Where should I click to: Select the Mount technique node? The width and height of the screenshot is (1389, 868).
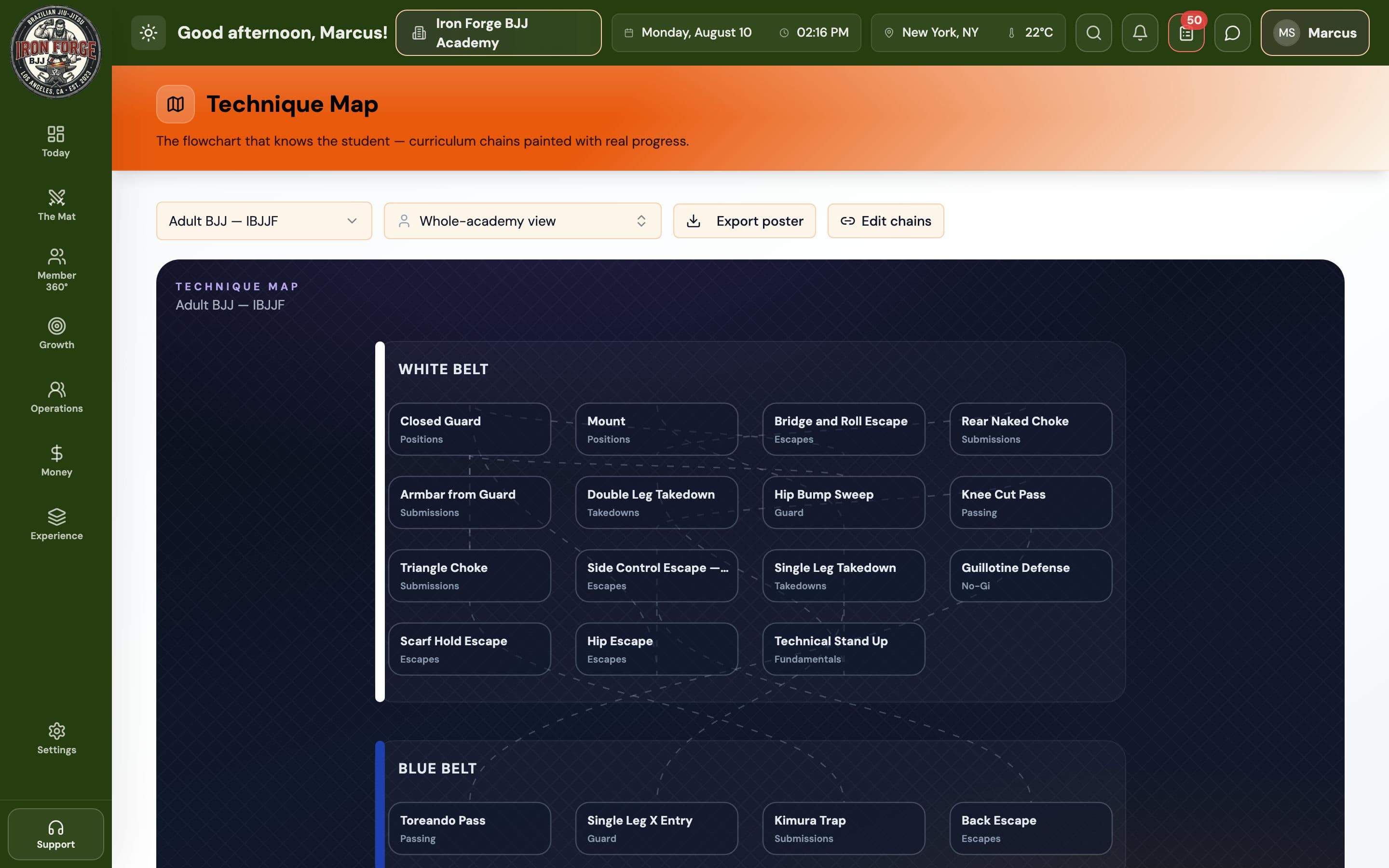pos(656,429)
